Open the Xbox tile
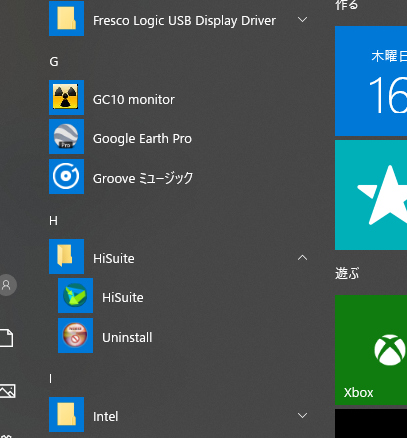407x438 pixels. pyautogui.click(x=371, y=350)
